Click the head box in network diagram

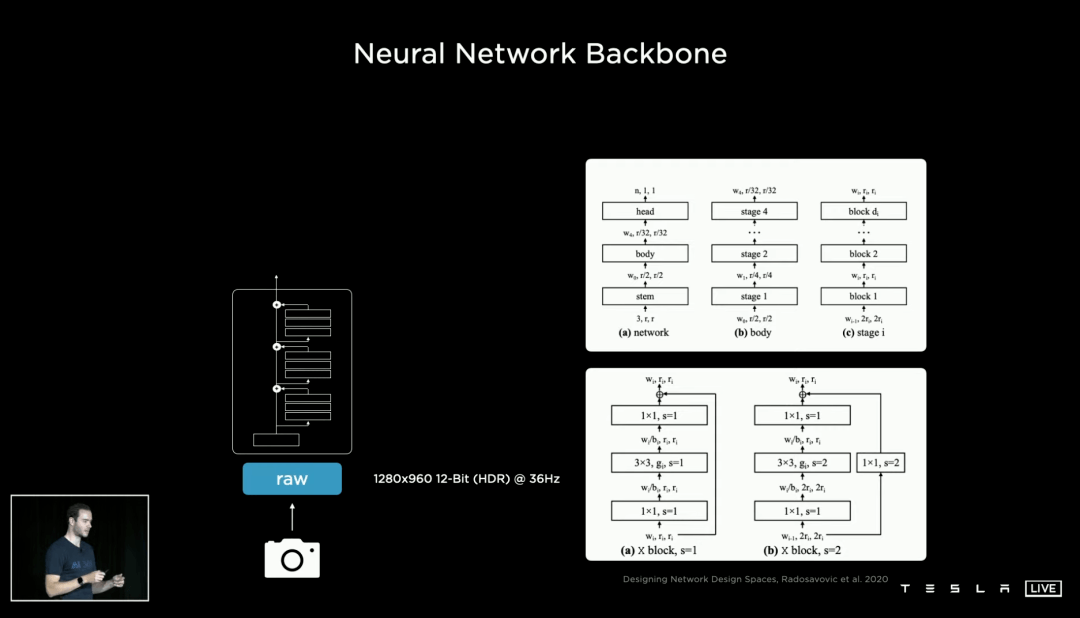pos(645,212)
